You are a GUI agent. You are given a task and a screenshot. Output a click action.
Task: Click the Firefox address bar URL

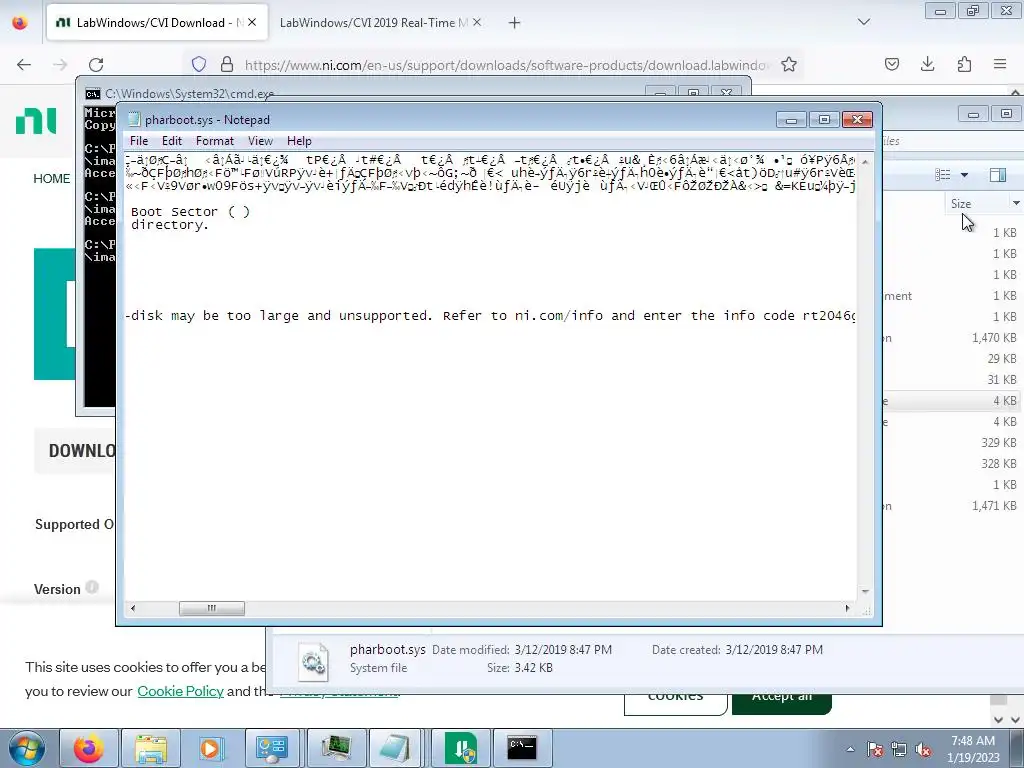(x=505, y=65)
